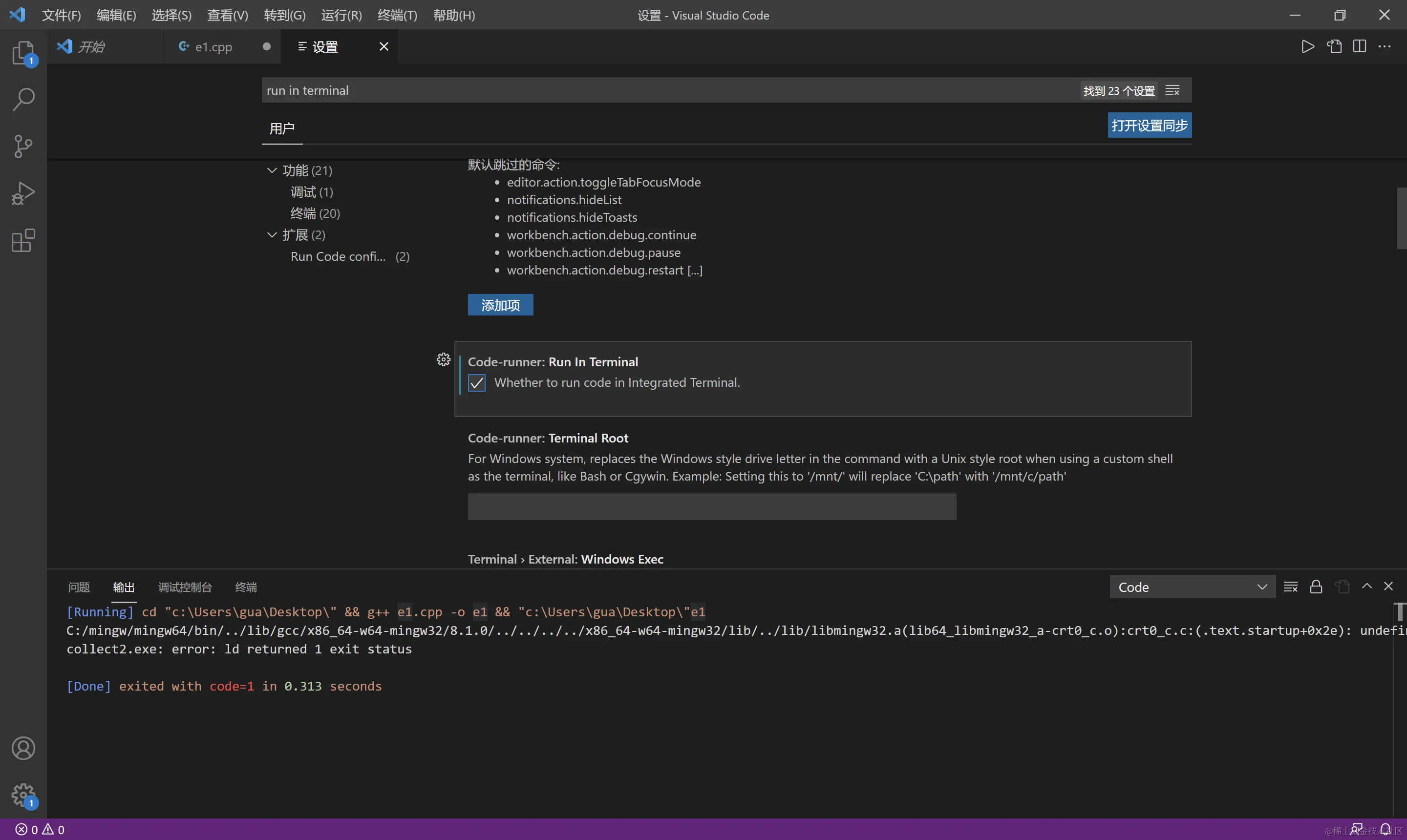The width and height of the screenshot is (1407, 840).
Task: Click the 打开设置同步 button
Action: point(1149,125)
